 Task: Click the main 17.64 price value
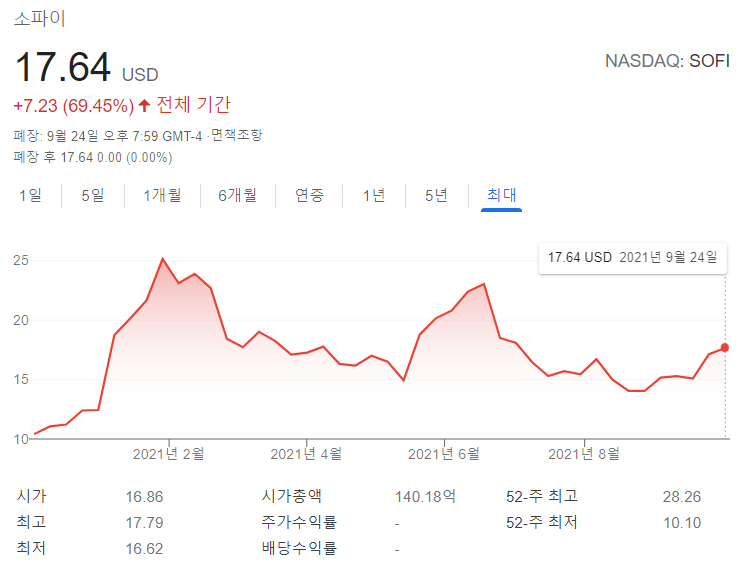pos(63,67)
